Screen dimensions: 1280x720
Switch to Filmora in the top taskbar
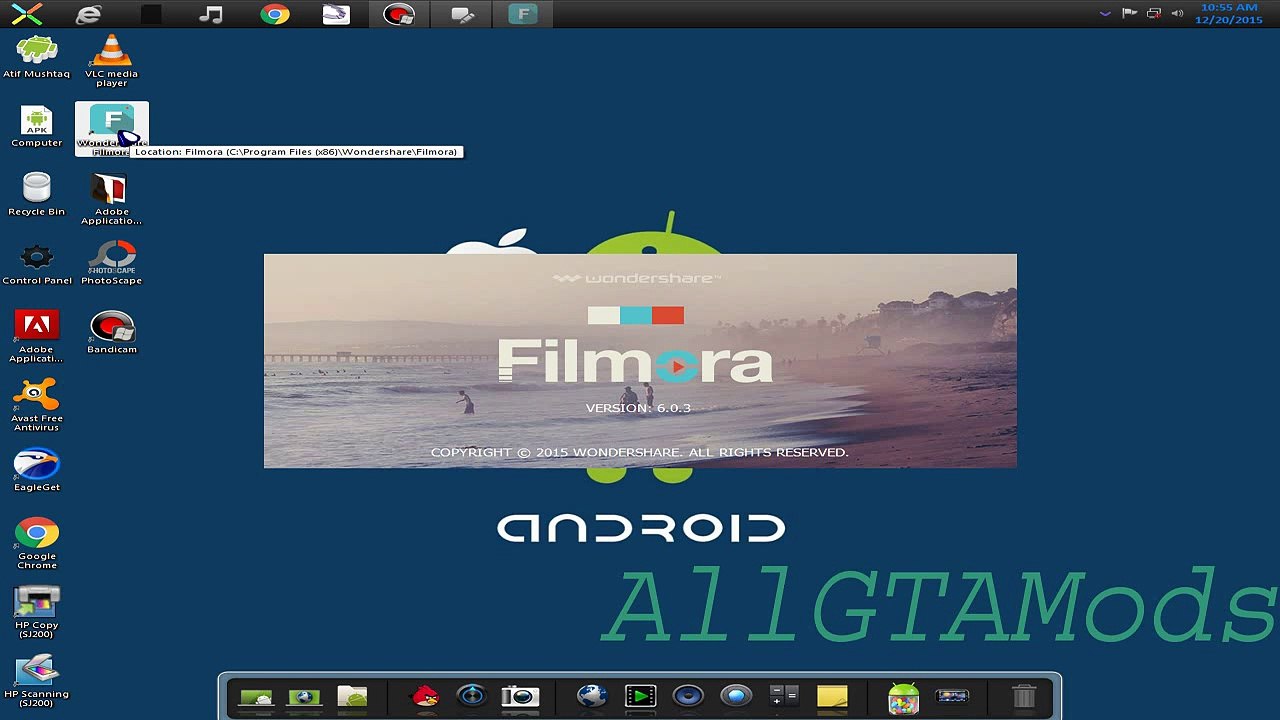(522, 14)
